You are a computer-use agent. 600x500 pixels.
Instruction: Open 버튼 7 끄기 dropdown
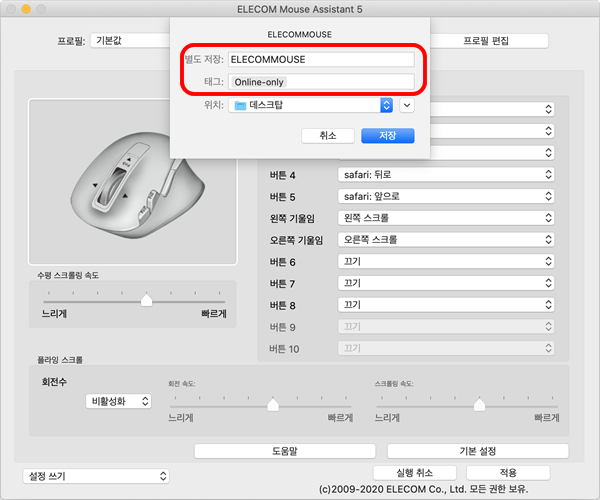pos(446,283)
